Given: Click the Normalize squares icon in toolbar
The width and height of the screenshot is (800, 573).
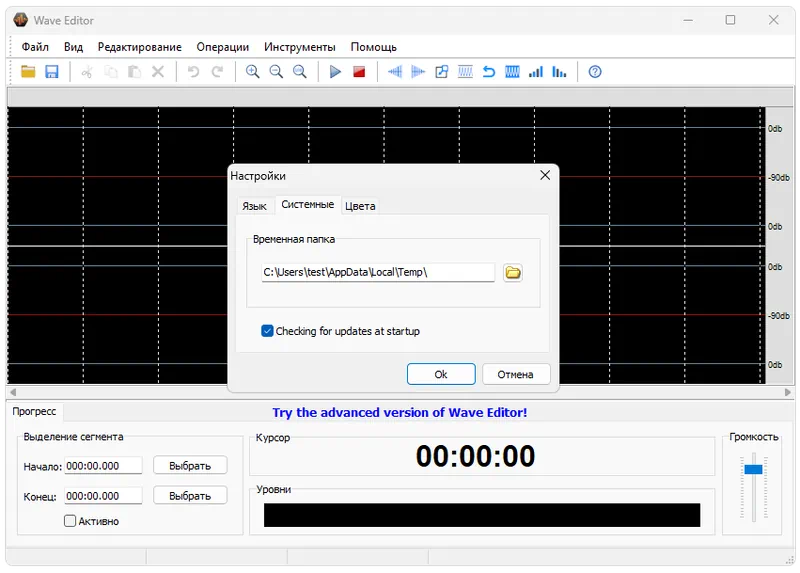Looking at the screenshot, I should coord(442,72).
